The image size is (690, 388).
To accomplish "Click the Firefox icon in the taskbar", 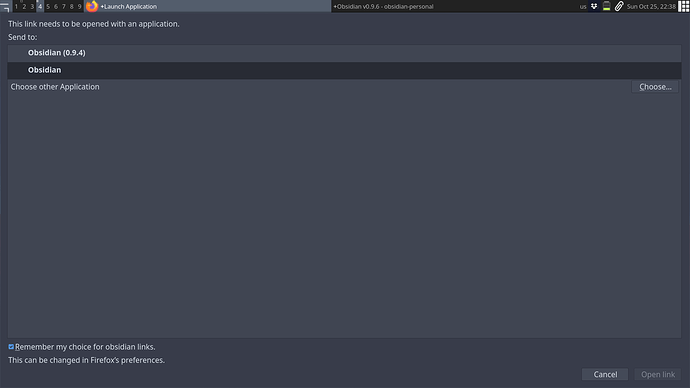I will [x=92, y=6].
